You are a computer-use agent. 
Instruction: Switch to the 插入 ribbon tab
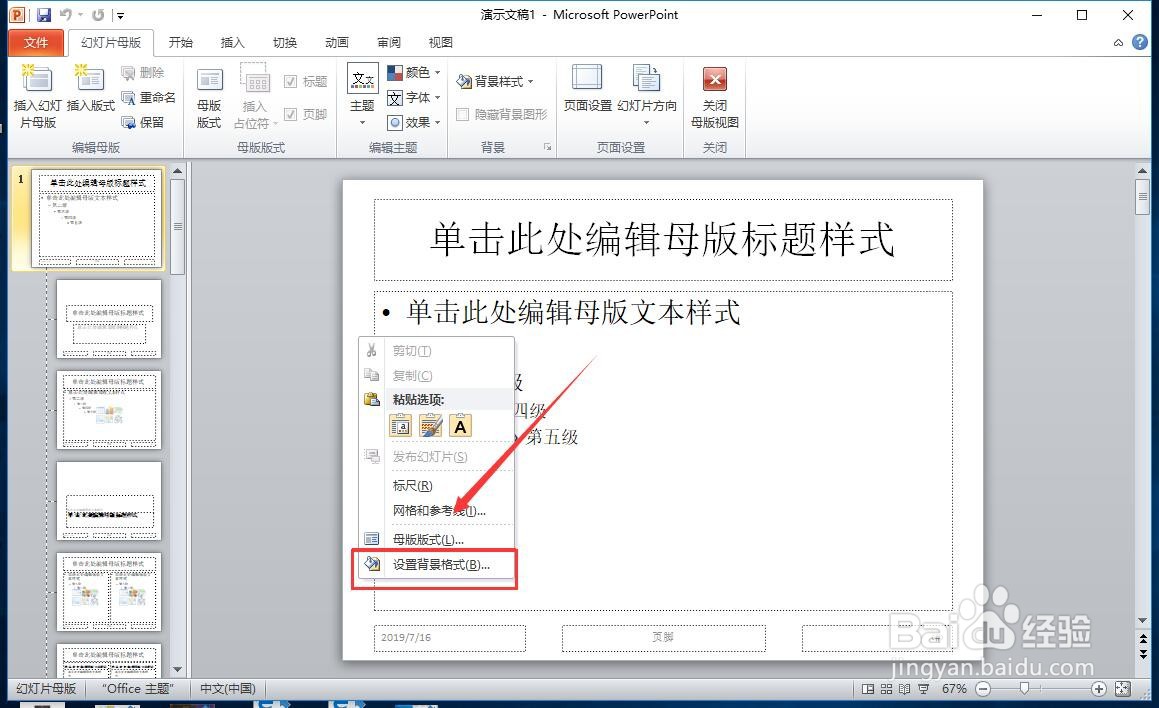[233, 42]
